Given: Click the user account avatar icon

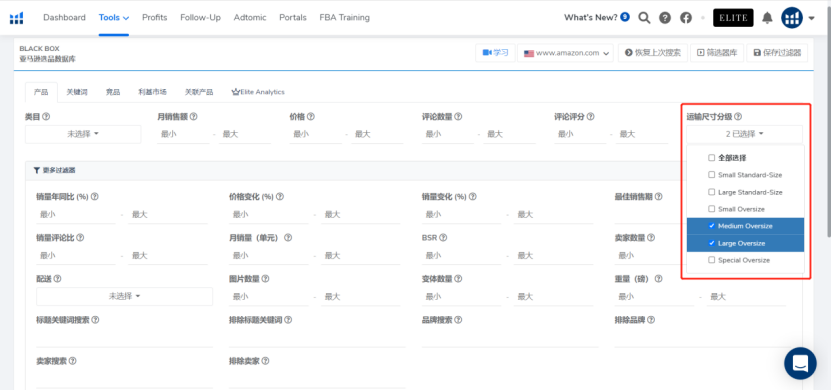Looking at the screenshot, I should [792, 18].
